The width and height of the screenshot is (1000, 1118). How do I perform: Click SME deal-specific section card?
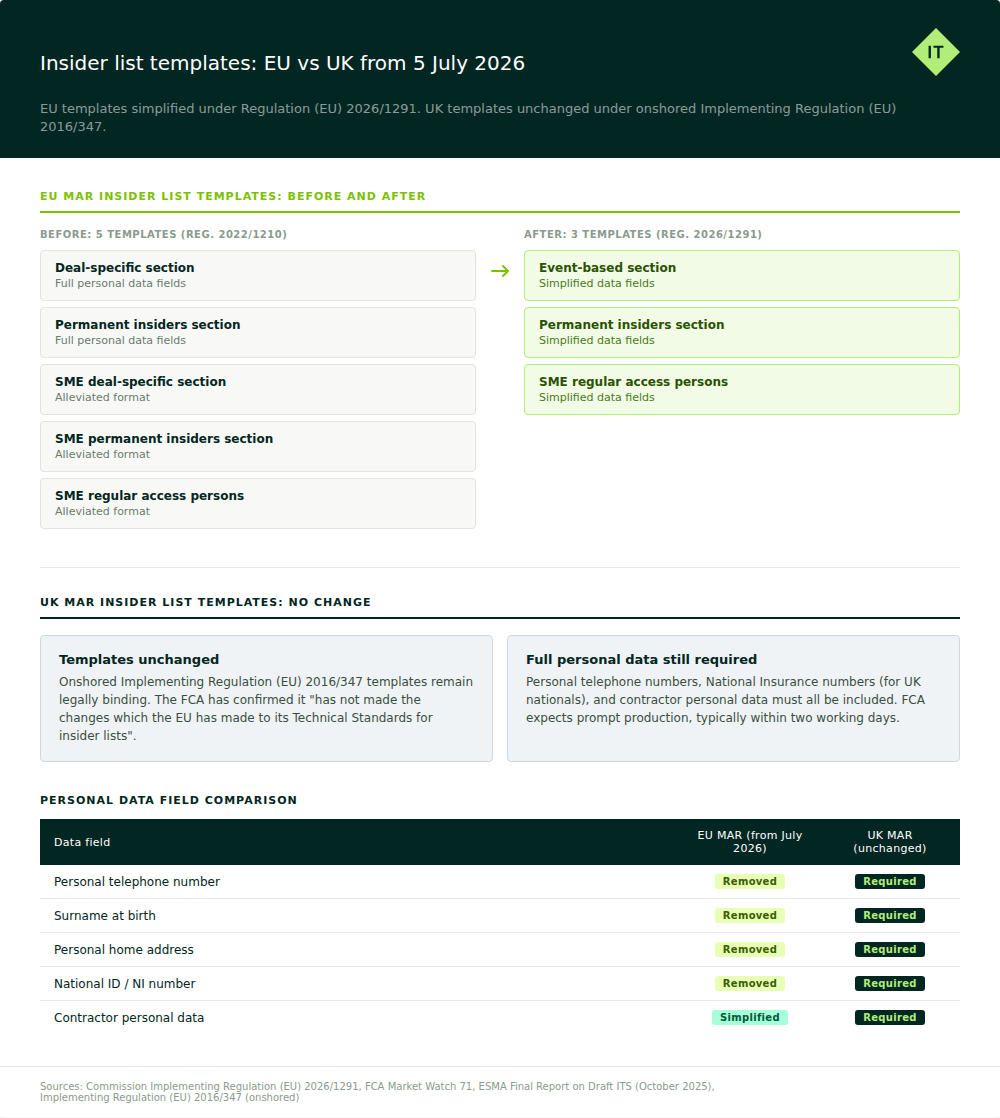[257, 389]
